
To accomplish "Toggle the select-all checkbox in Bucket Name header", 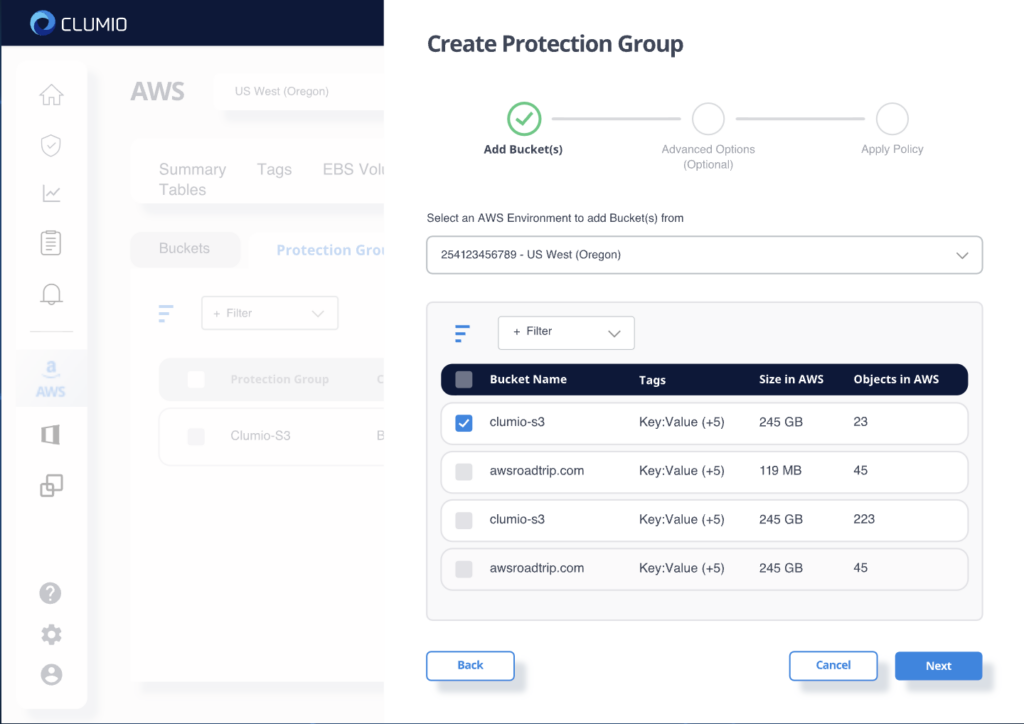I will pos(464,379).
